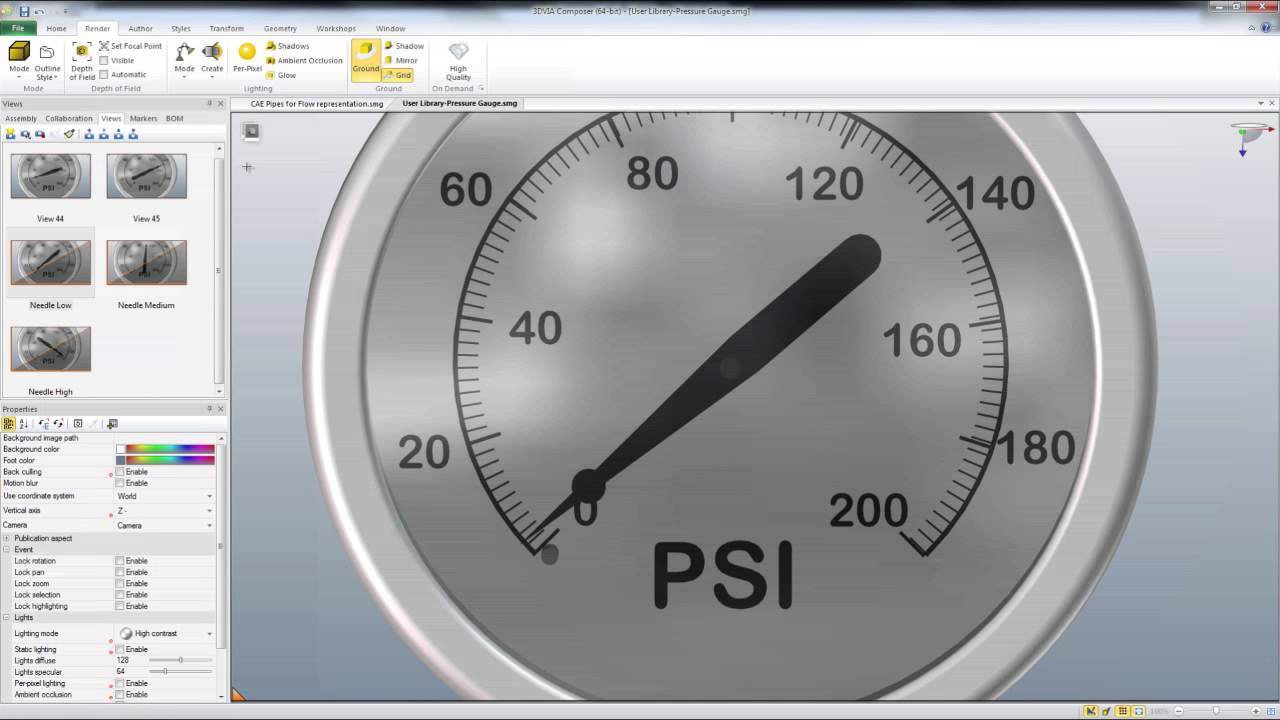Toggle ground Mirror option

401,60
